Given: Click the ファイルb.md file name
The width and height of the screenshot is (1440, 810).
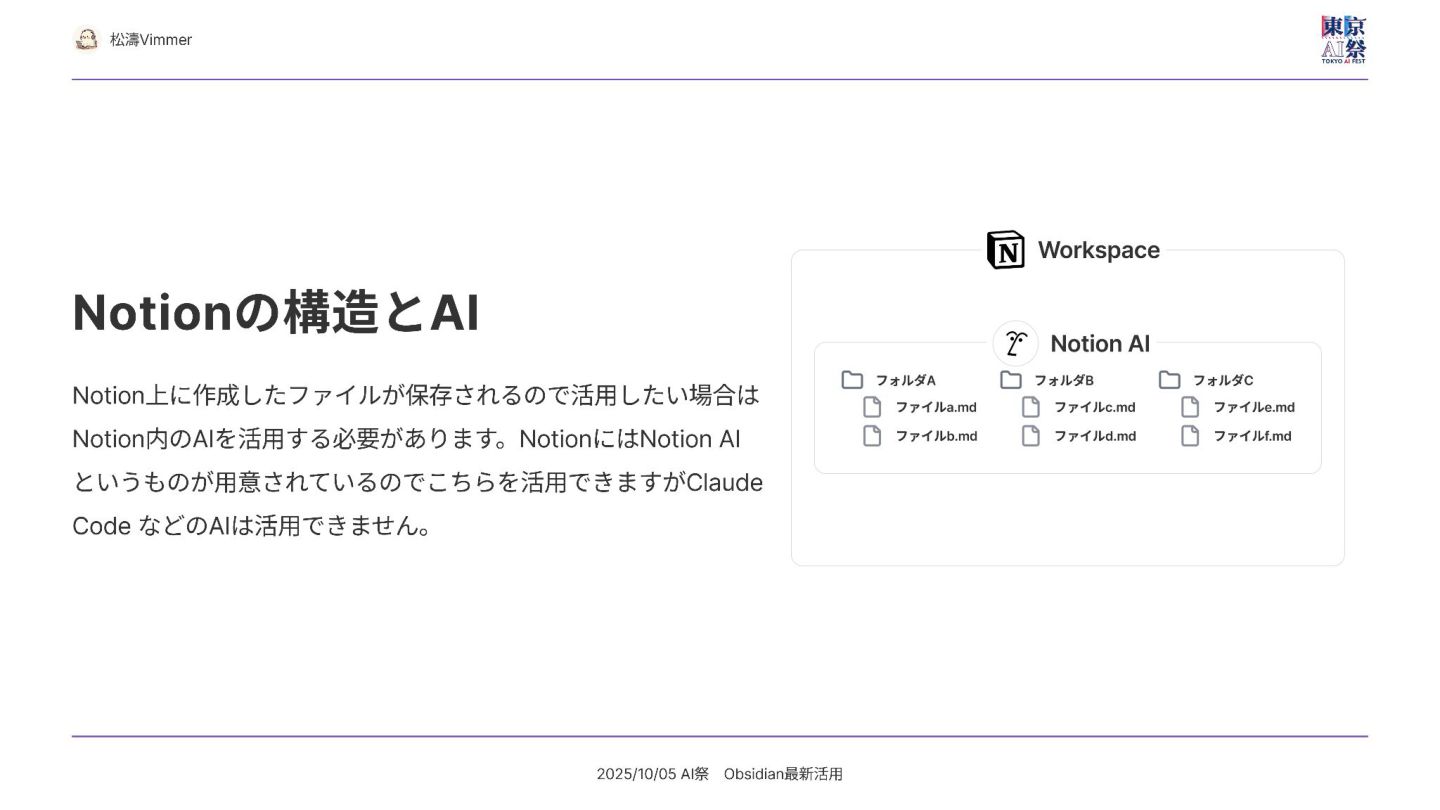Looking at the screenshot, I should (x=936, y=436).
